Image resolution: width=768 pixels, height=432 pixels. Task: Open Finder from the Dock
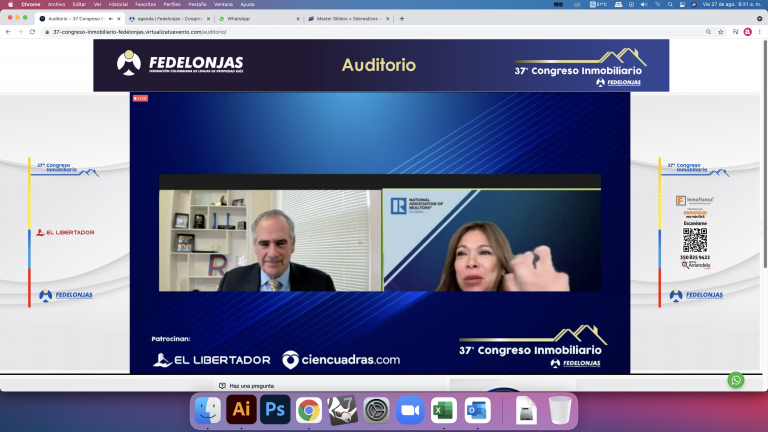[x=208, y=410]
